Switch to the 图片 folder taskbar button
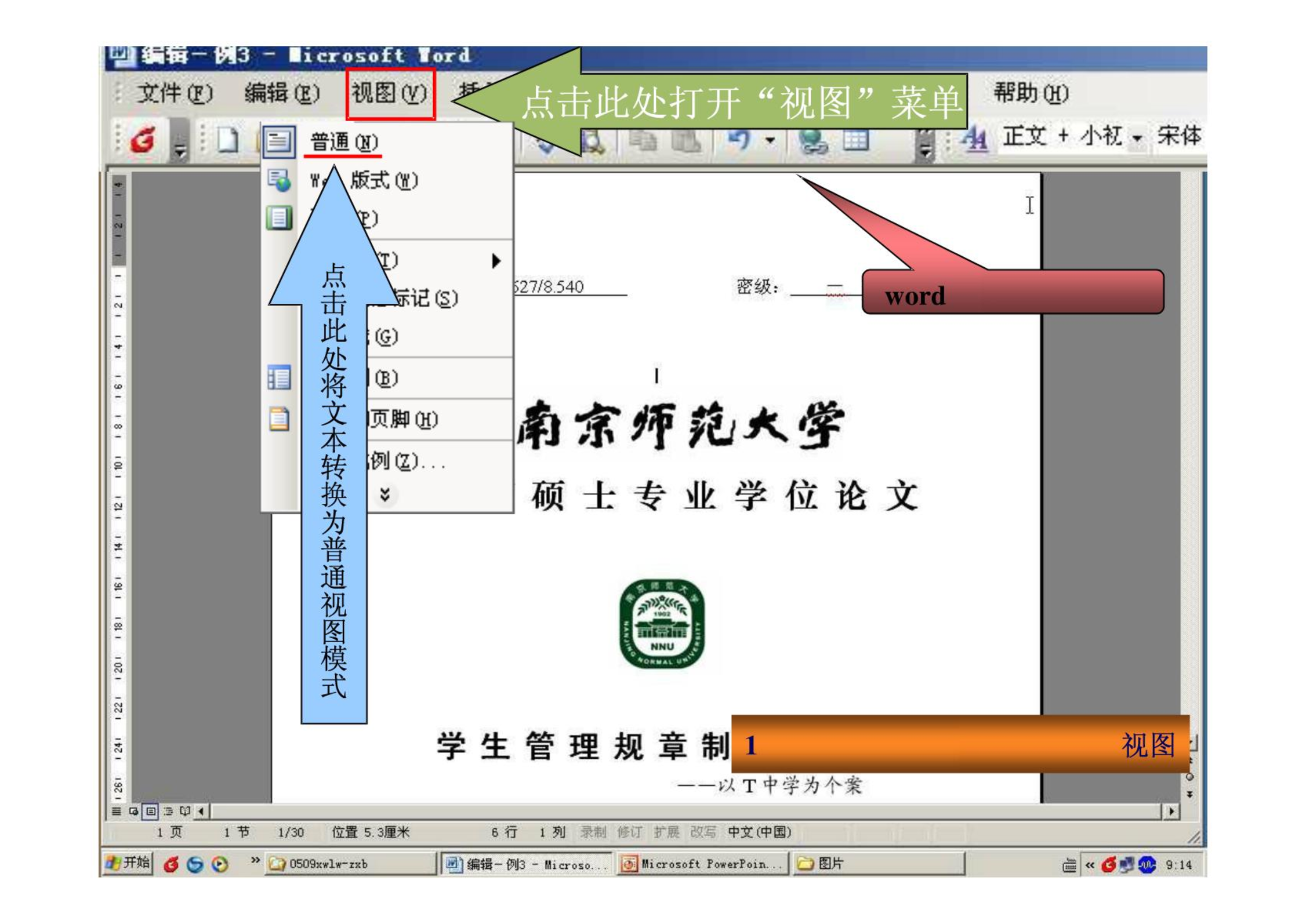1306x924 pixels. (x=879, y=864)
